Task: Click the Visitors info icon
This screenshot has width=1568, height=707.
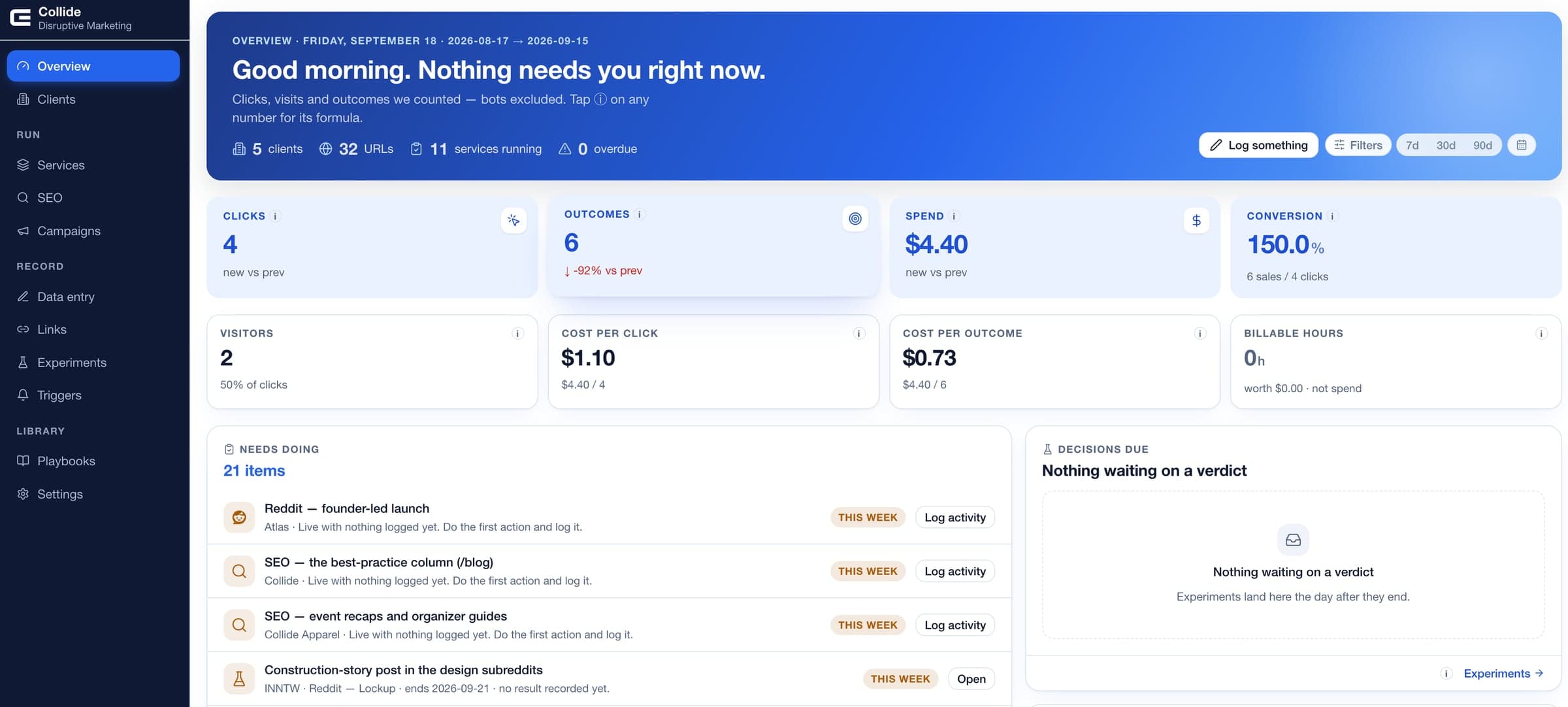Action: (517, 334)
